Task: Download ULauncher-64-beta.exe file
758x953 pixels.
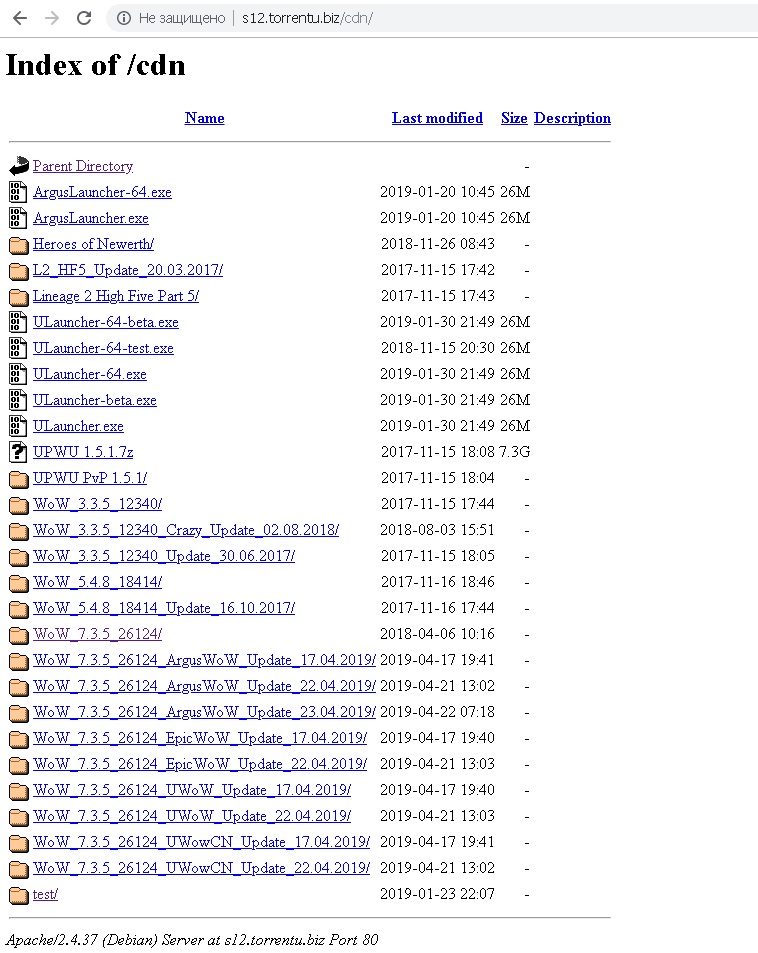Action: coord(106,322)
